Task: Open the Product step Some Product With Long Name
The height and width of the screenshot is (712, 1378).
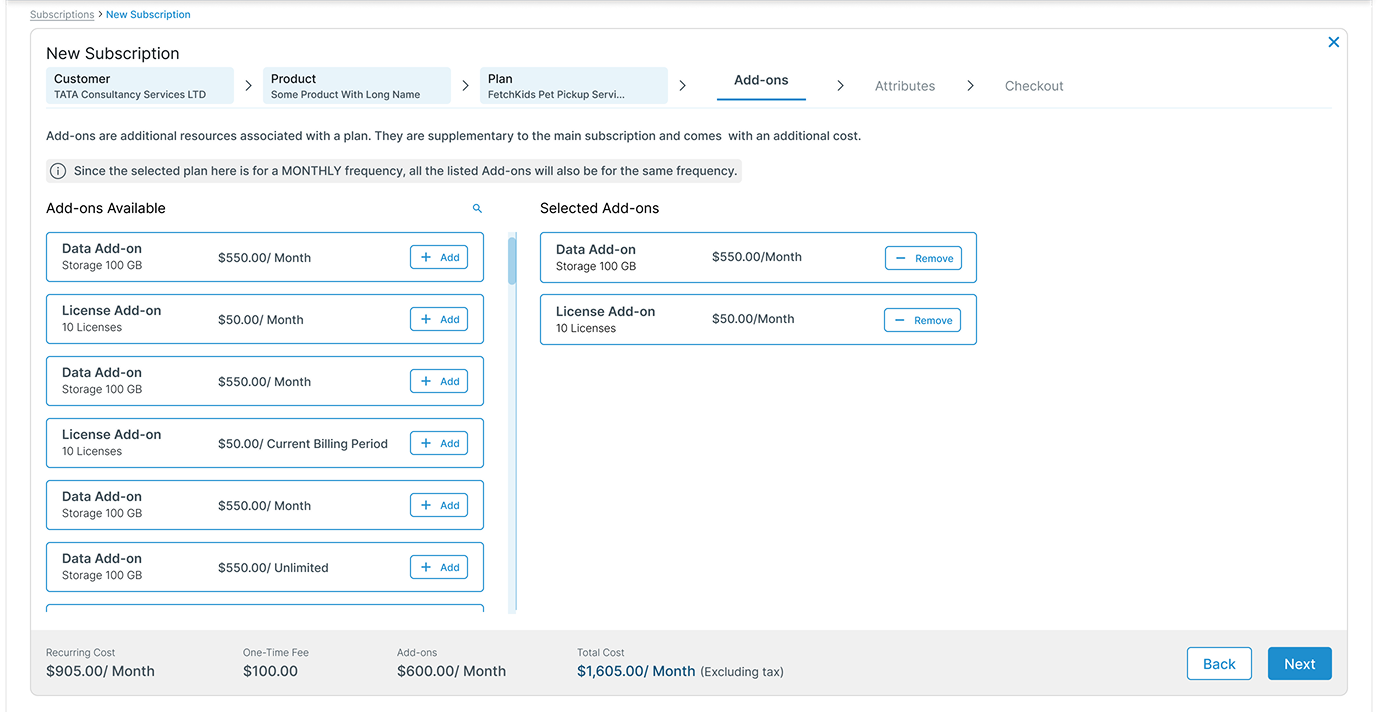Action: (357, 86)
